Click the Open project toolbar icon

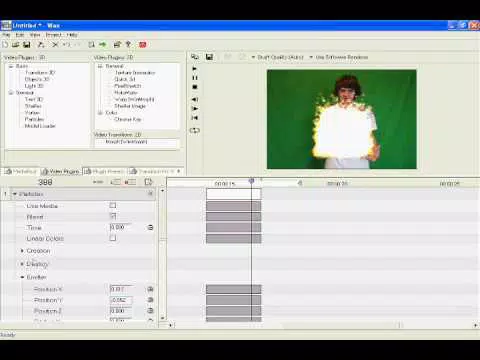click(x=15, y=44)
